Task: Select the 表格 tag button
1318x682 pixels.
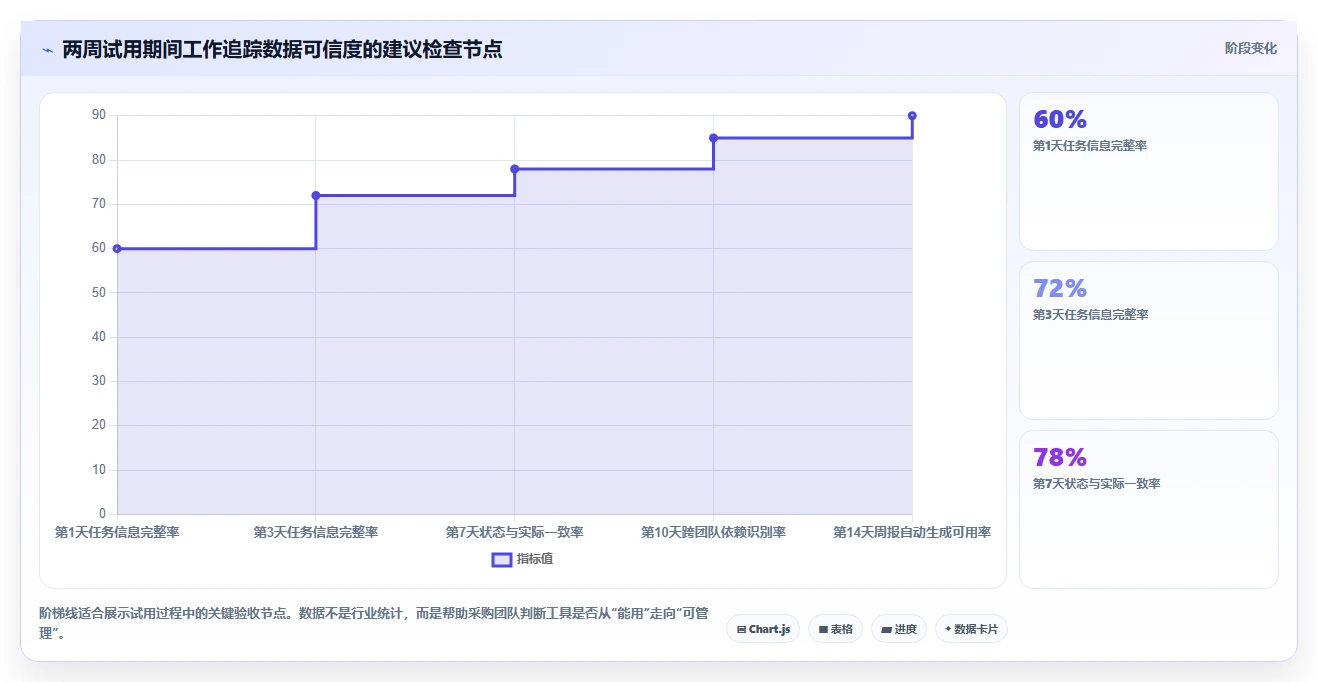Action: click(x=835, y=629)
